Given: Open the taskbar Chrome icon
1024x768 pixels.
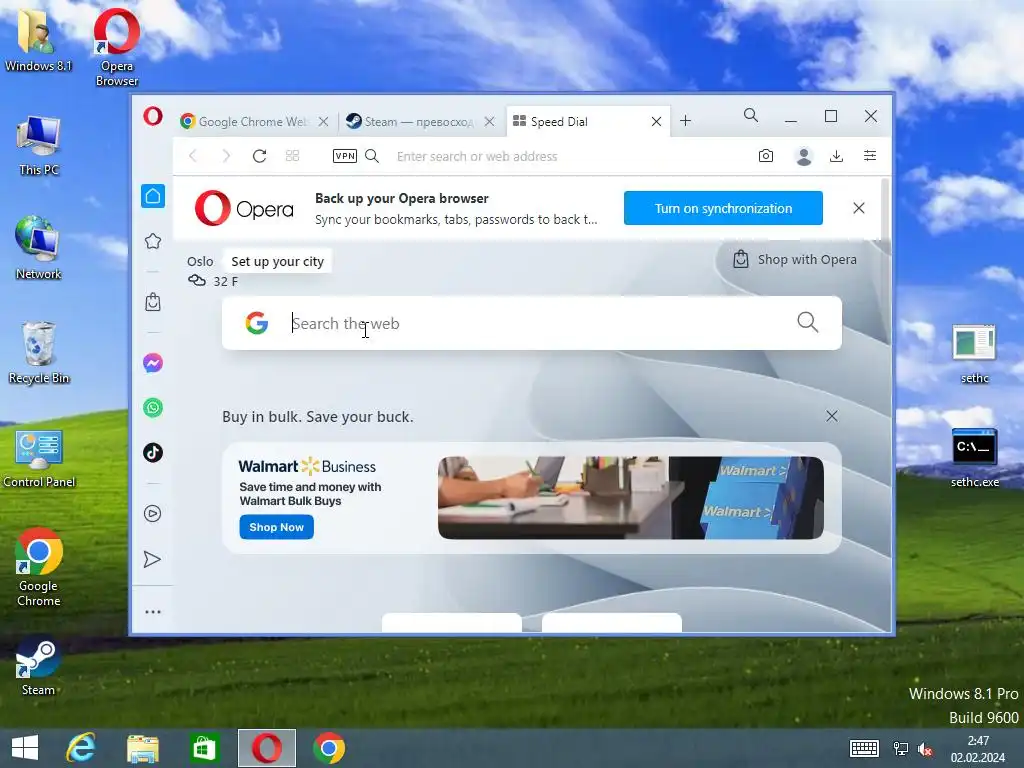Looking at the screenshot, I should click(x=328, y=748).
